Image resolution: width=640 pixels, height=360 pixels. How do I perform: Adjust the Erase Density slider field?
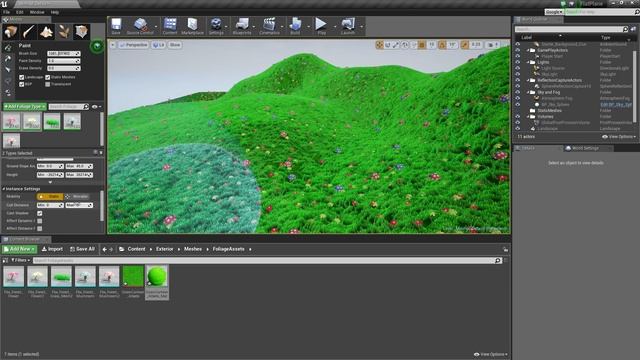point(64,68)
